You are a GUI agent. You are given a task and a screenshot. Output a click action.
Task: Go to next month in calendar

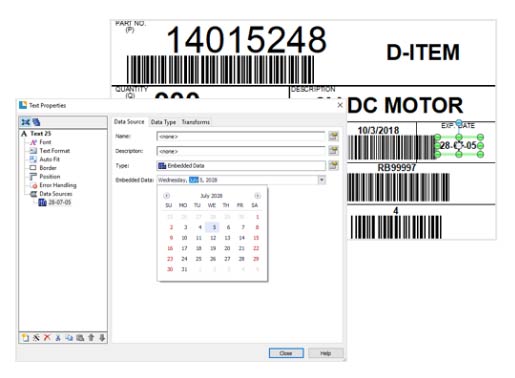(x=257, y=196)
